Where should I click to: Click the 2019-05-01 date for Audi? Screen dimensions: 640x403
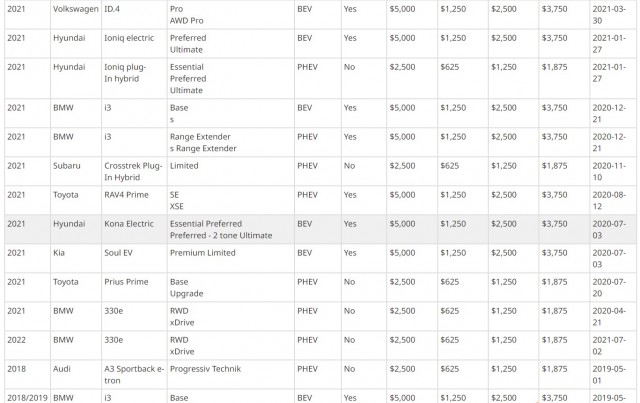point(609,374)
